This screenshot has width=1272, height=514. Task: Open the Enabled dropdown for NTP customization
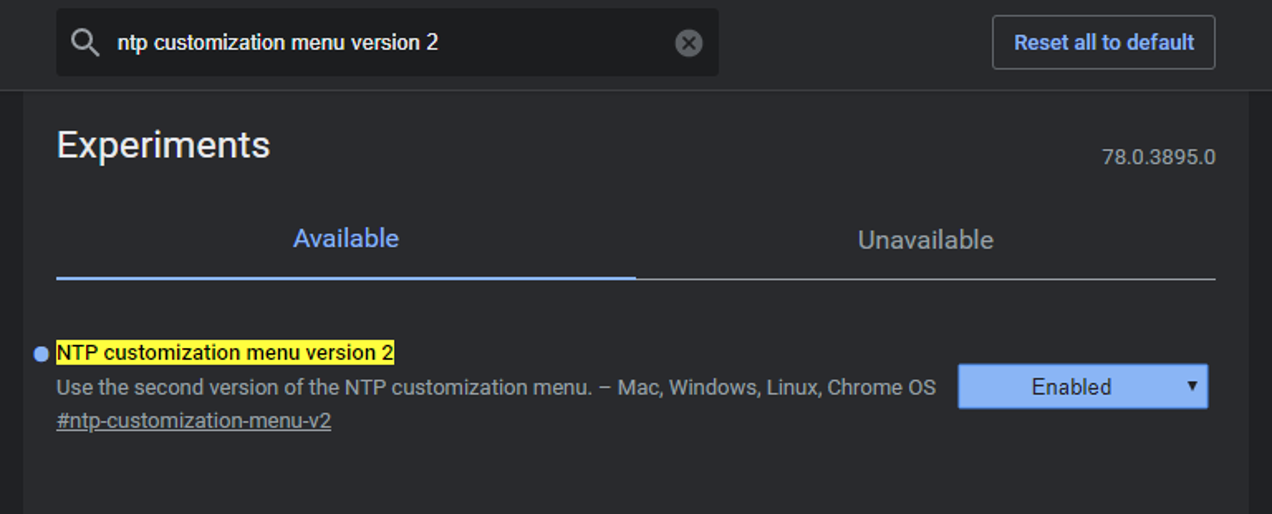tap(1083, 386)
